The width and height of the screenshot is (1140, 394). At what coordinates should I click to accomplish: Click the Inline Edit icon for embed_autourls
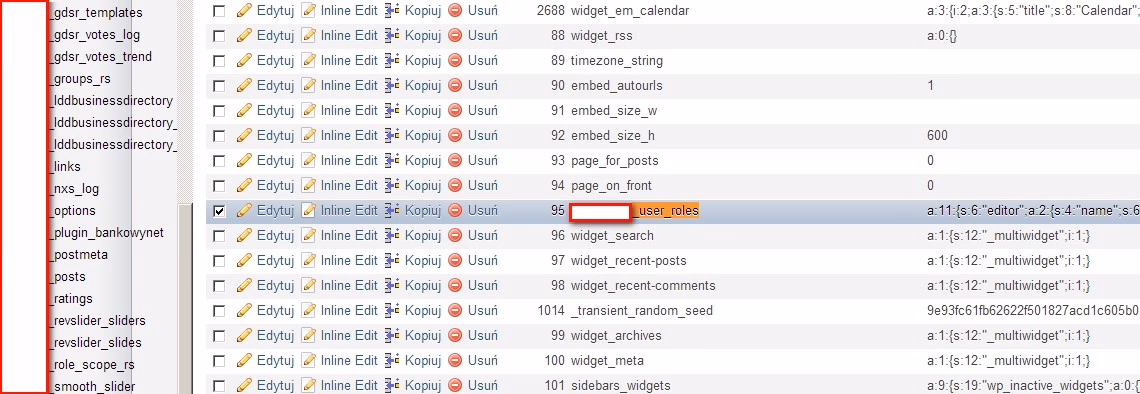[x=309, y=86]
